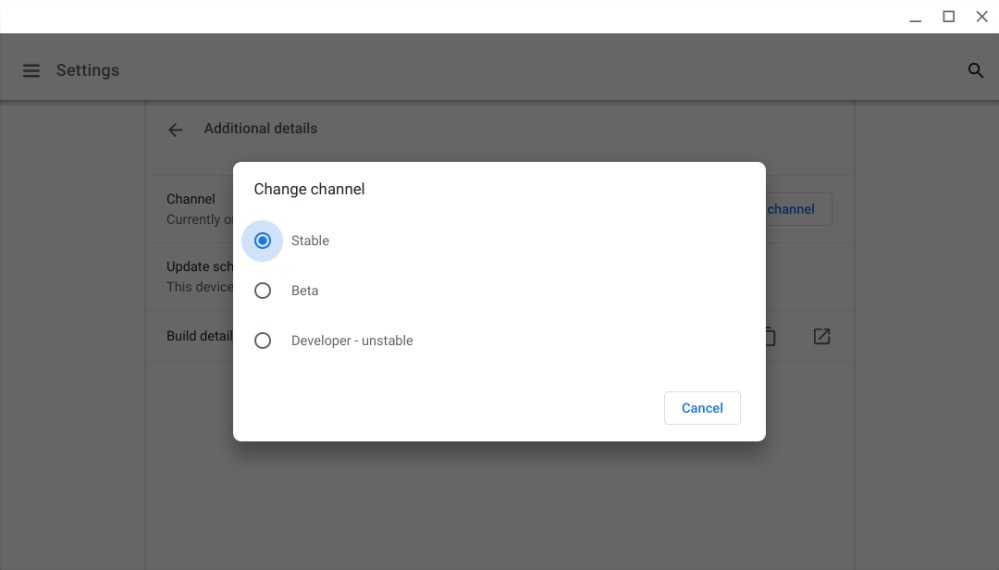The width and height of the screenshot is (999, 570).
Task: Open build details in new window icon
Action: (x=821, y=337)
